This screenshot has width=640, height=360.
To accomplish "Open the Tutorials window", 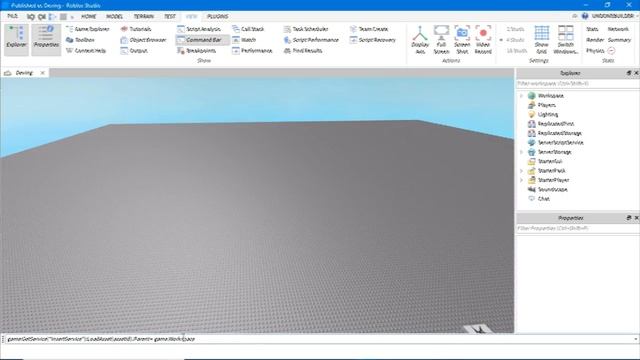I will tap(136, 29).
